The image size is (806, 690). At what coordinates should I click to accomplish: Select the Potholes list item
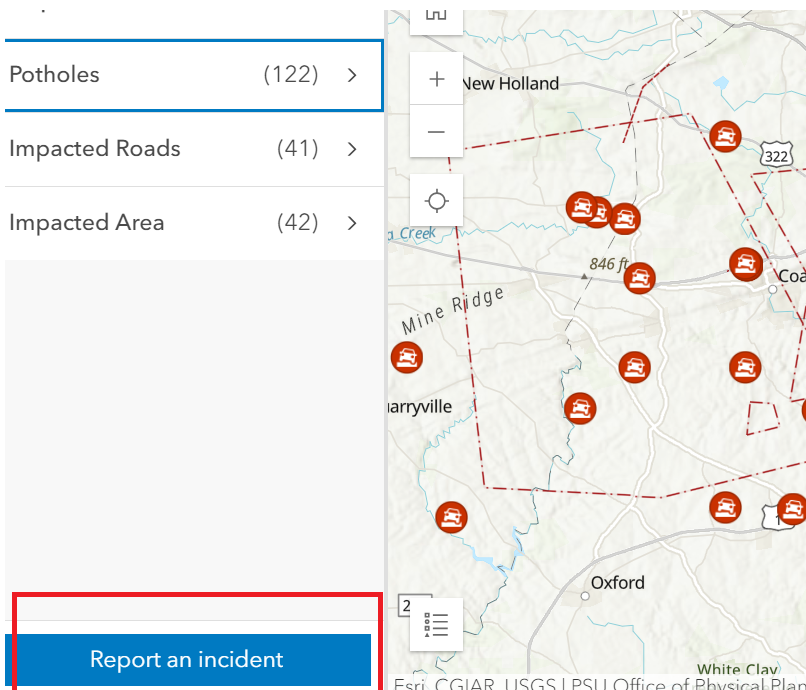point(150,75)
